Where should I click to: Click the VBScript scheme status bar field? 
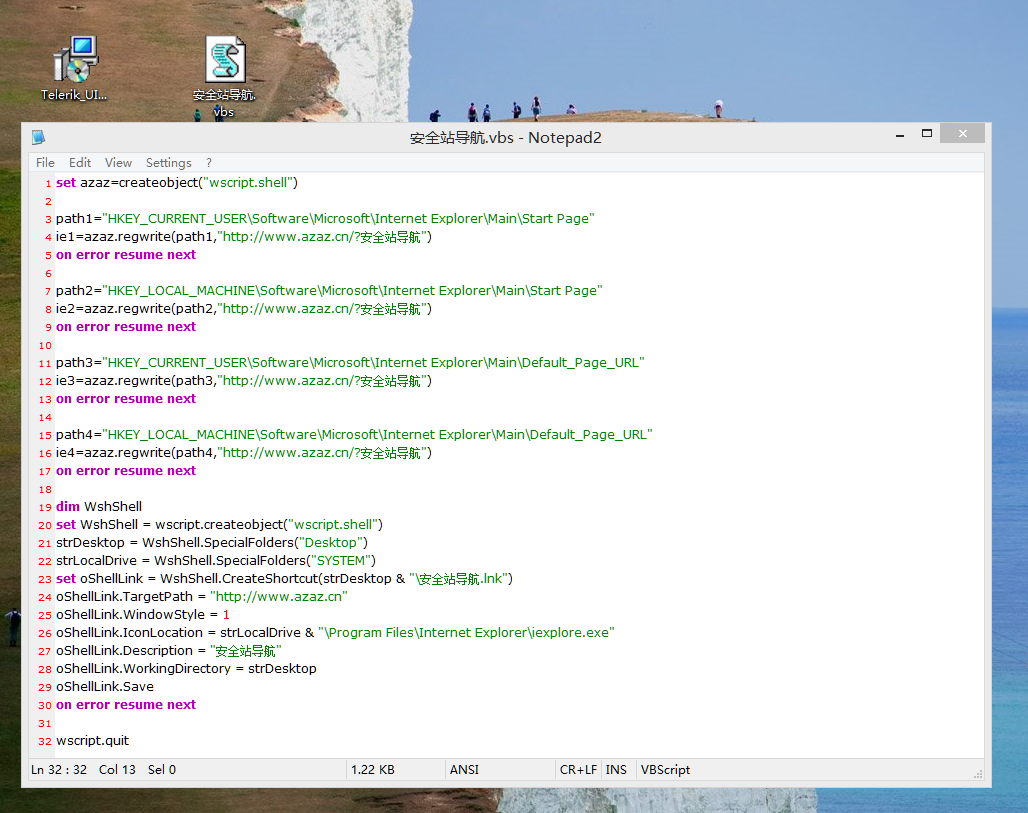pos(665,770)
